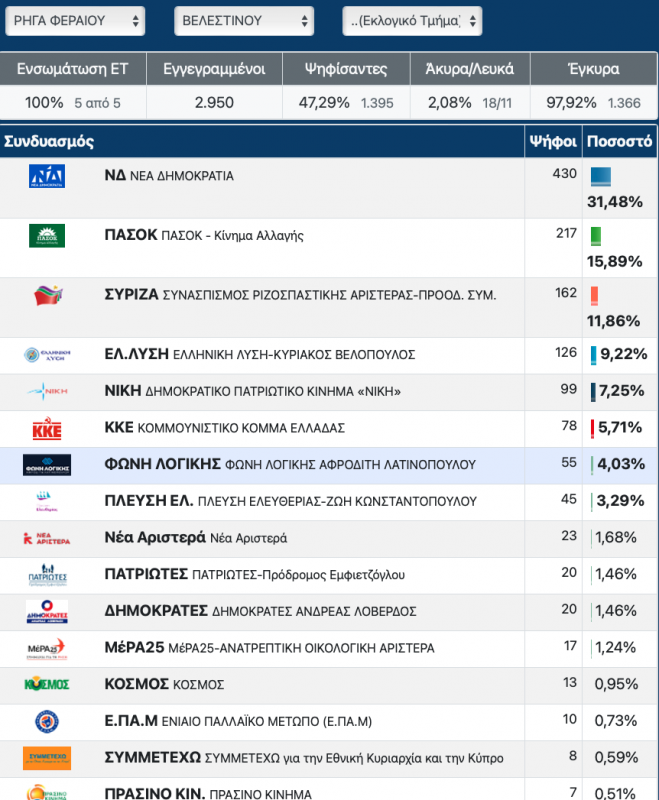This screenshot has width=659, height=800.
Task: Click the 9,22% percentage for ΕΛ.ΛΥΣΗ
Action: click(x=624, y=354)
